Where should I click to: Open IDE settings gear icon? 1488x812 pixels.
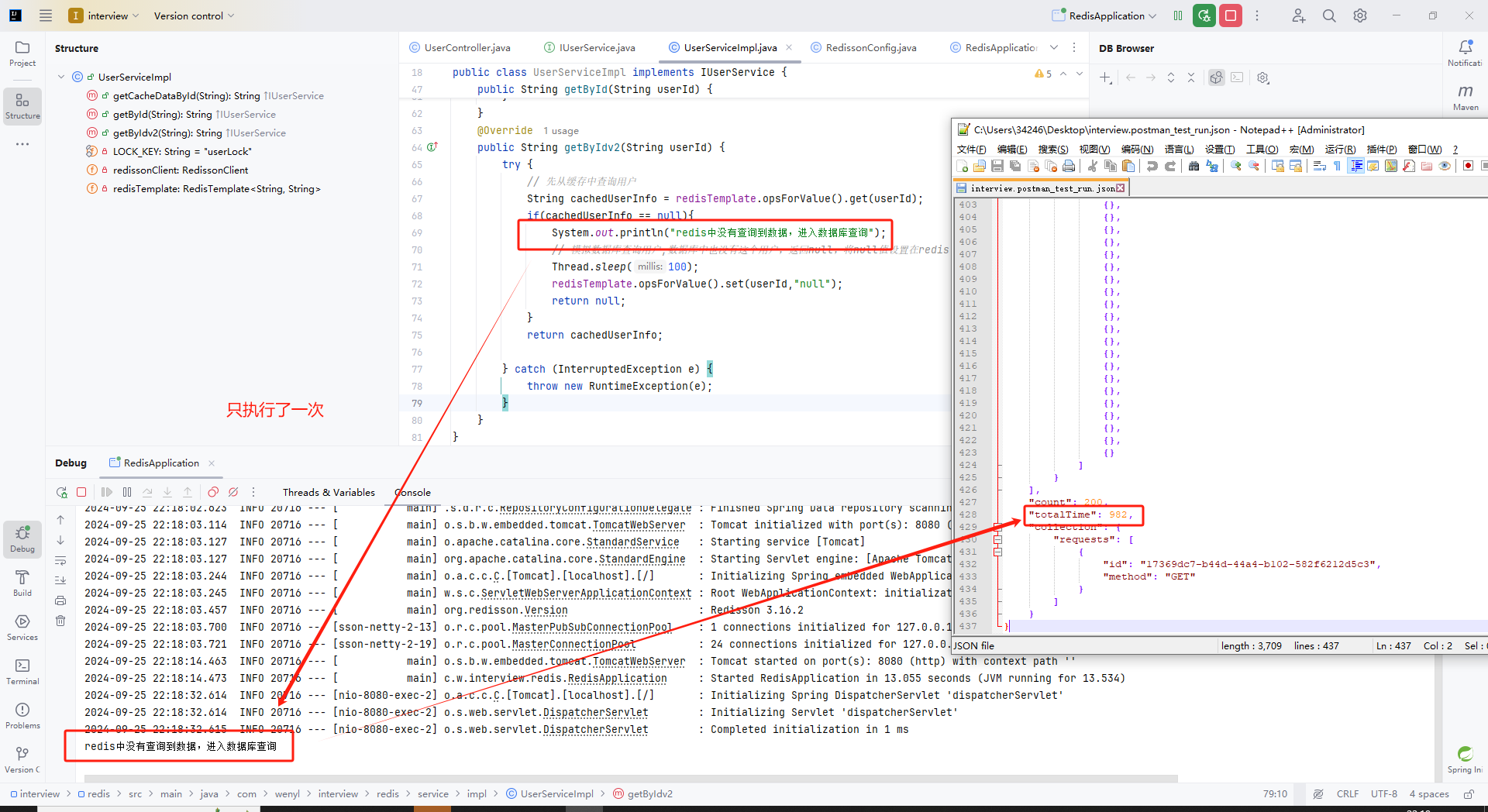pyautogui.click(x=1360, y=15)
